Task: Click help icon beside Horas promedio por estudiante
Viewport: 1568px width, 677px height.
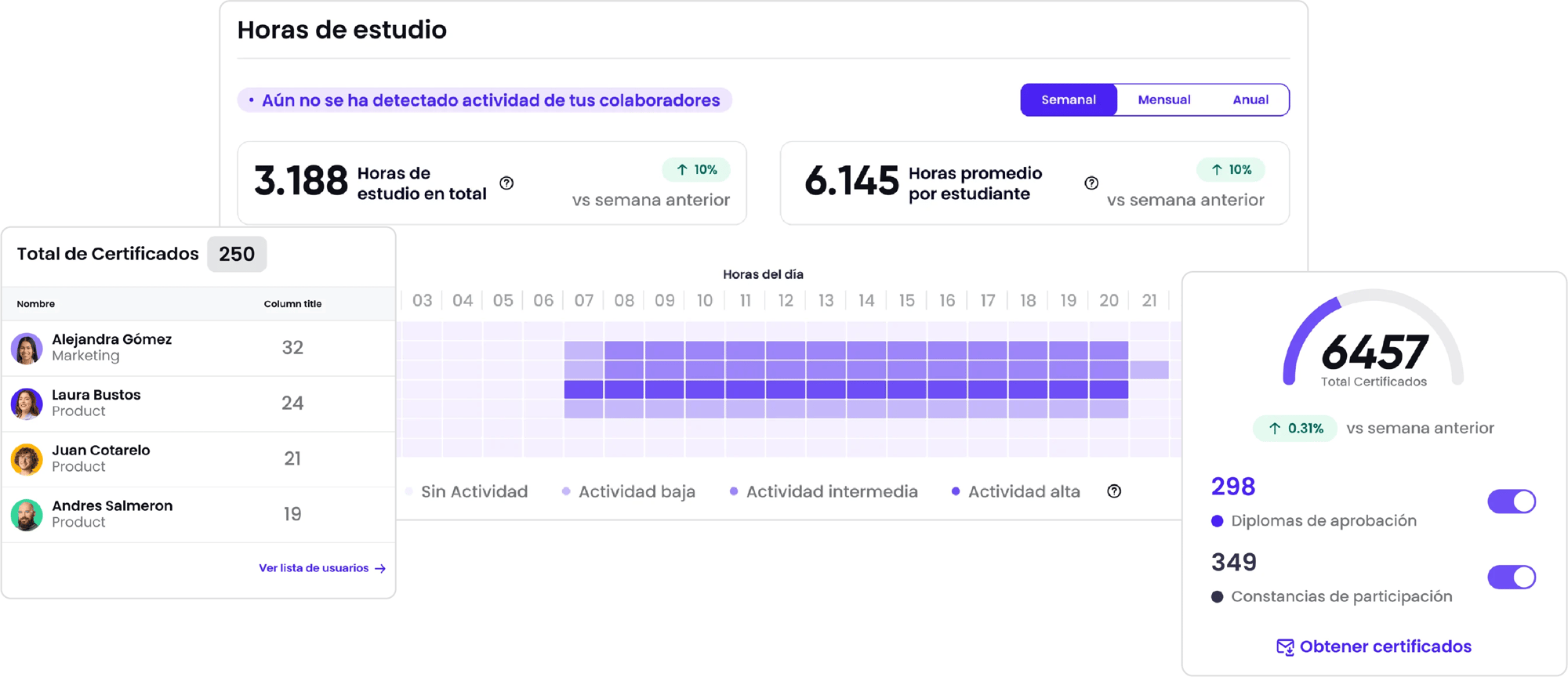Action: coord(1091,183)
